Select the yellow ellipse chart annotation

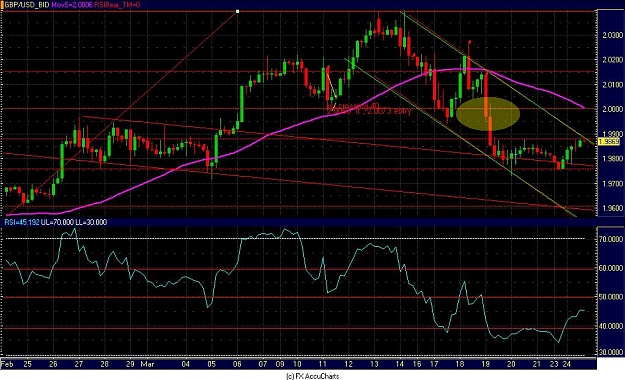[488, 114]
